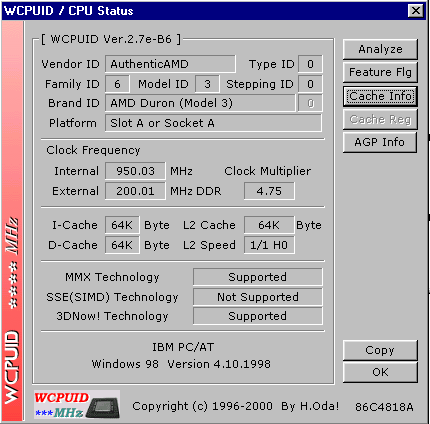The width and height of the screenshot is (430, 424).
Task: Select the External clock 200.01 value
Action: point(135,191)
